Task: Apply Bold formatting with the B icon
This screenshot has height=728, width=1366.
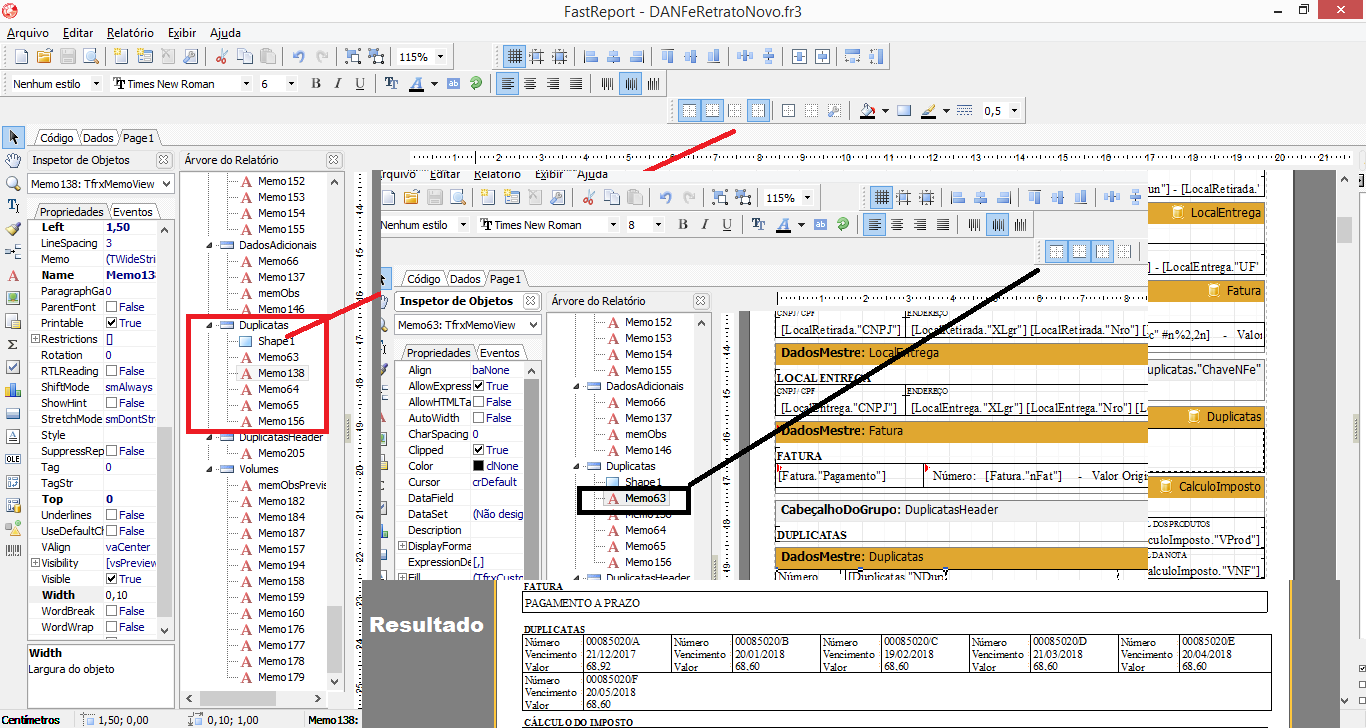Action: tap(316, 84)
